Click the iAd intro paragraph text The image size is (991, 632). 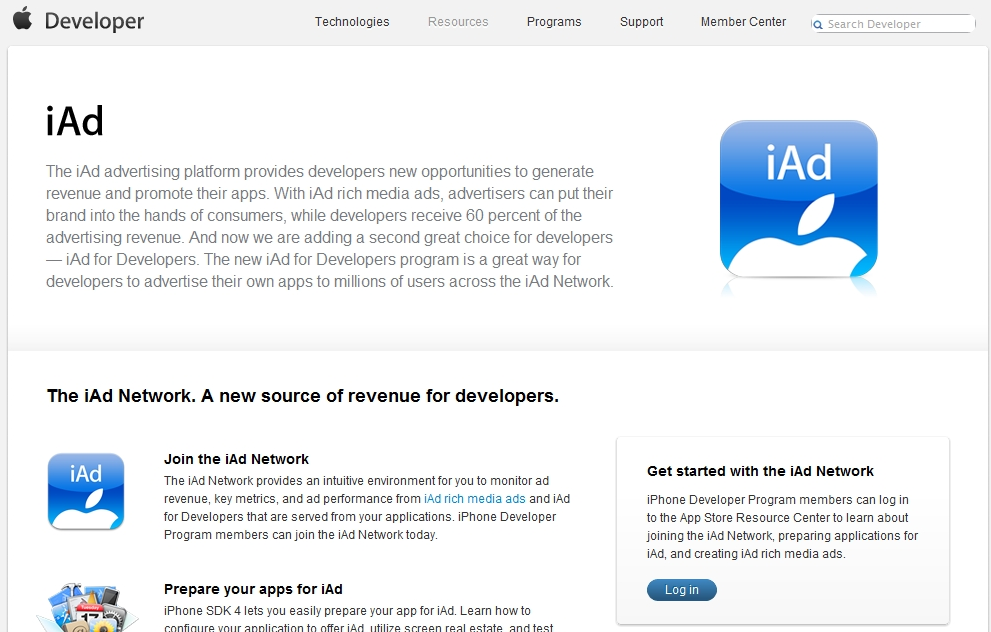[x=330, y=227]
